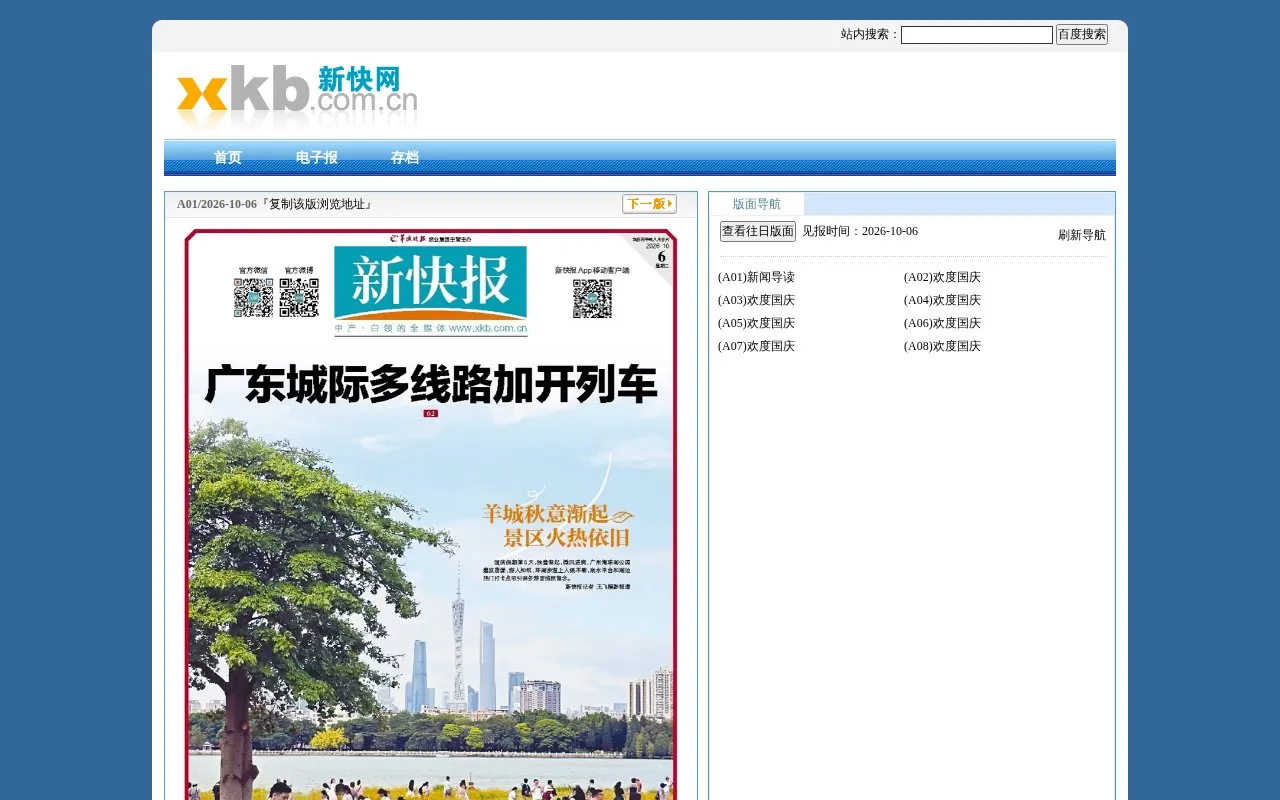Open page (A07)欢度国庆
This screenshot has width=1280, height=800.
coord(756,346)
